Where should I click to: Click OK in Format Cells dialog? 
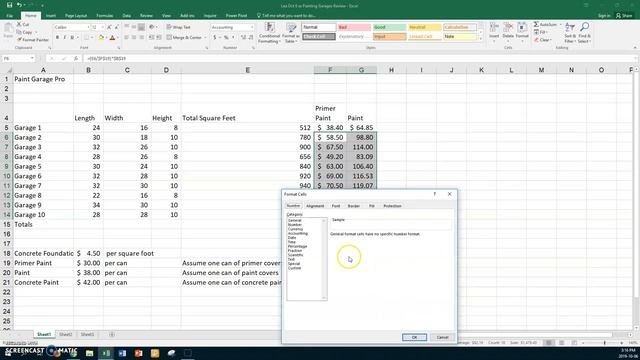414,337
